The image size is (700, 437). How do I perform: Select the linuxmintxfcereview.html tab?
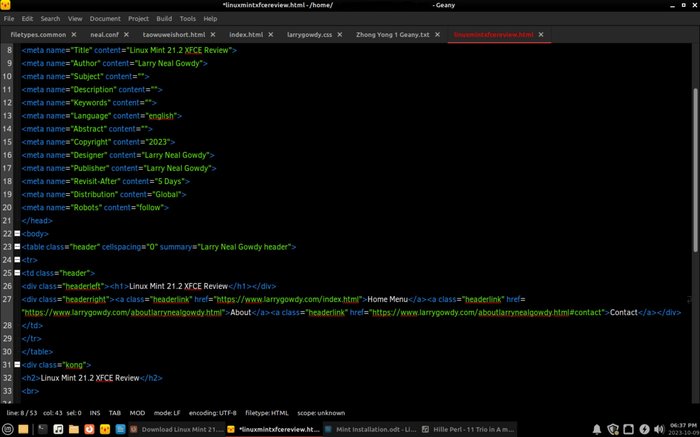coord(493,34)
